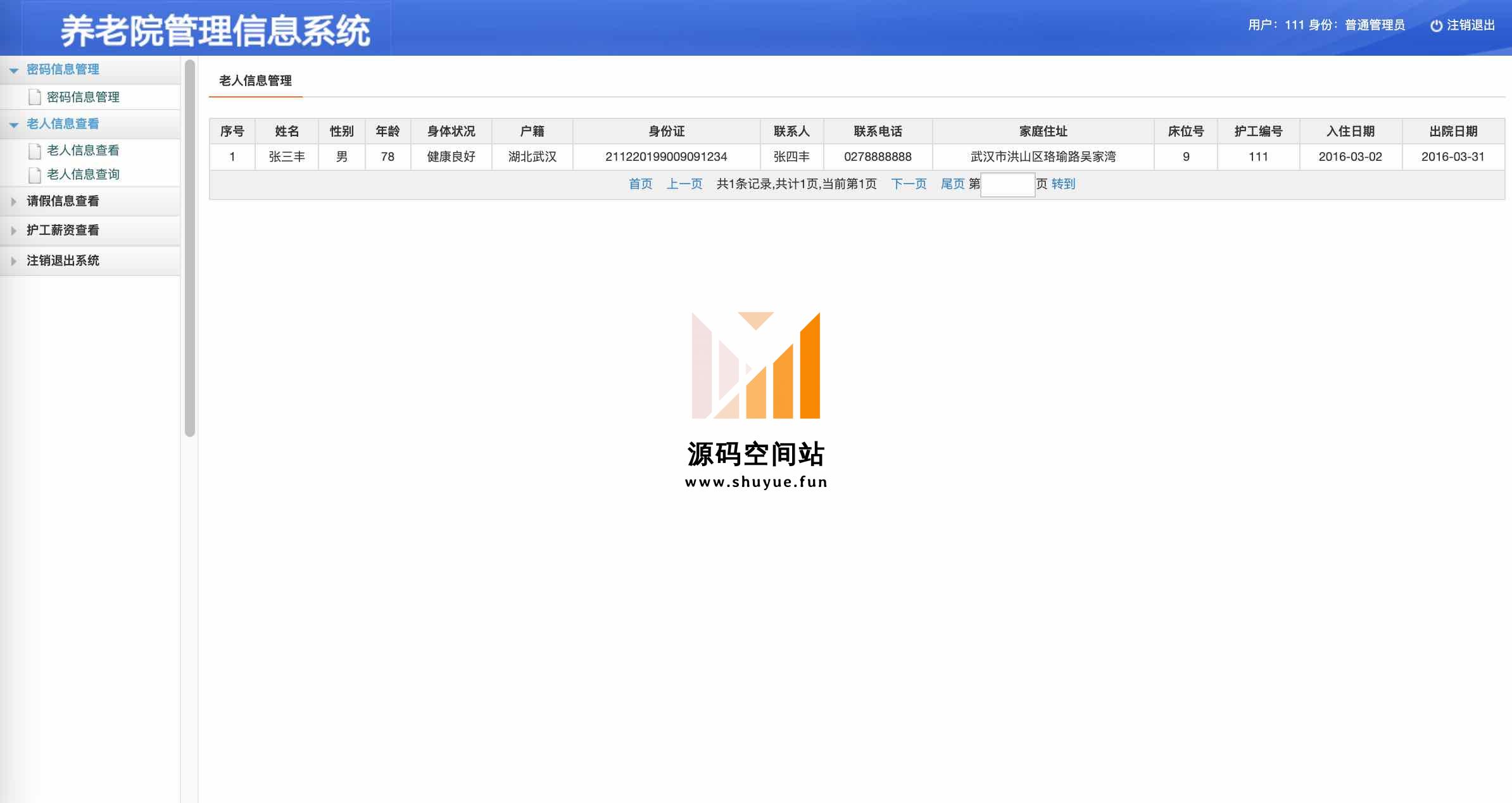
Task: Select 老人信息查询 tree item
Action: [83, 174]
